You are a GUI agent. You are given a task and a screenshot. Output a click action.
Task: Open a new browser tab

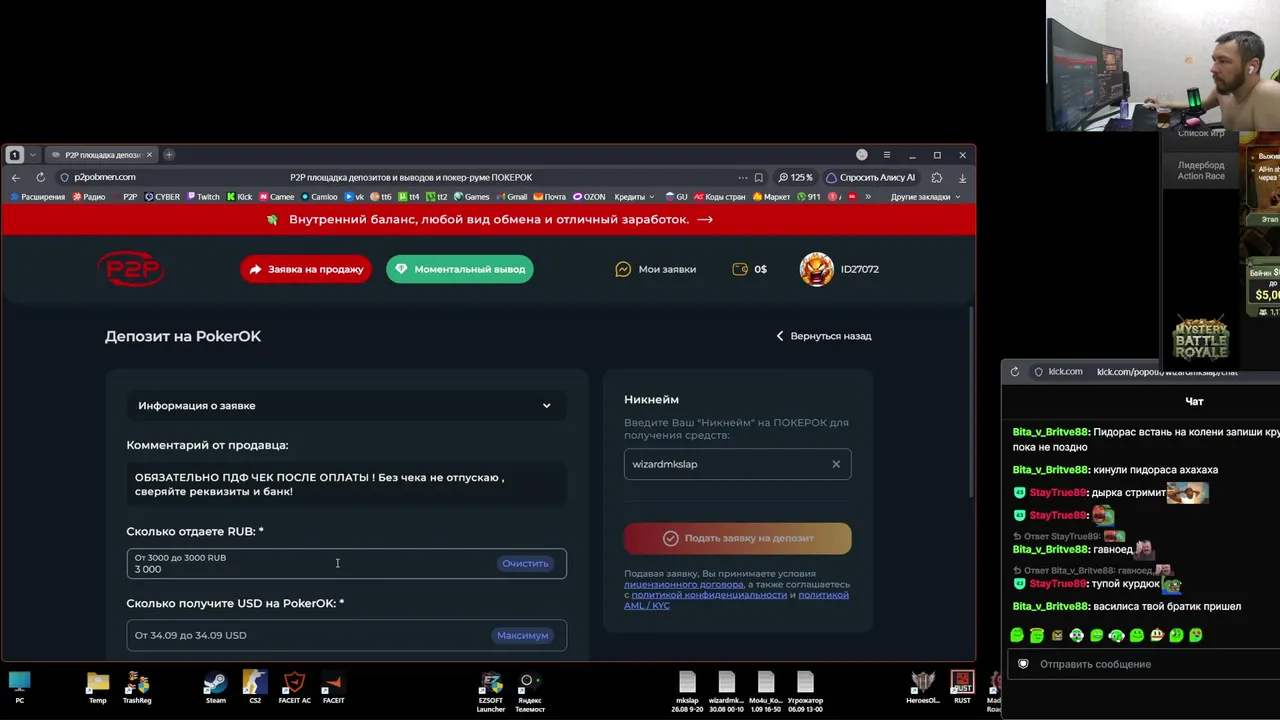169,155
